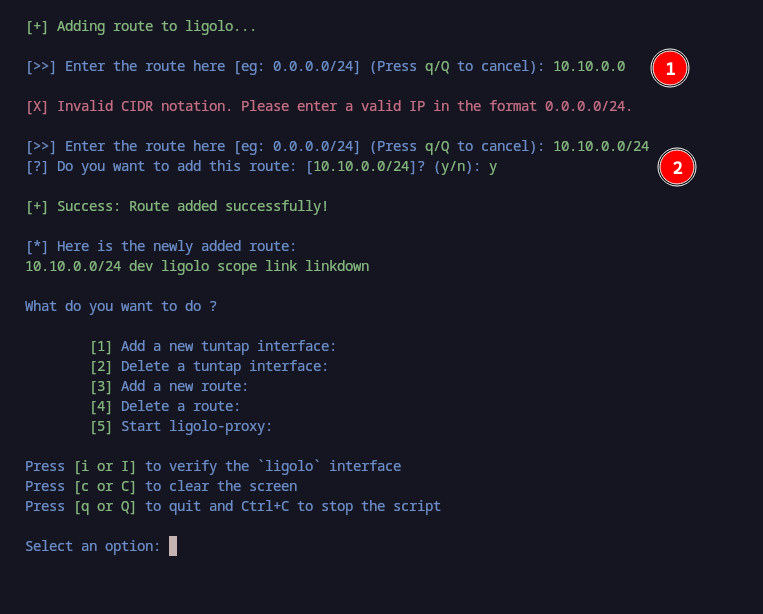763x614 pixels.
Task: Click the entered route 10.10.0.0/24 text
Action: 601,146
